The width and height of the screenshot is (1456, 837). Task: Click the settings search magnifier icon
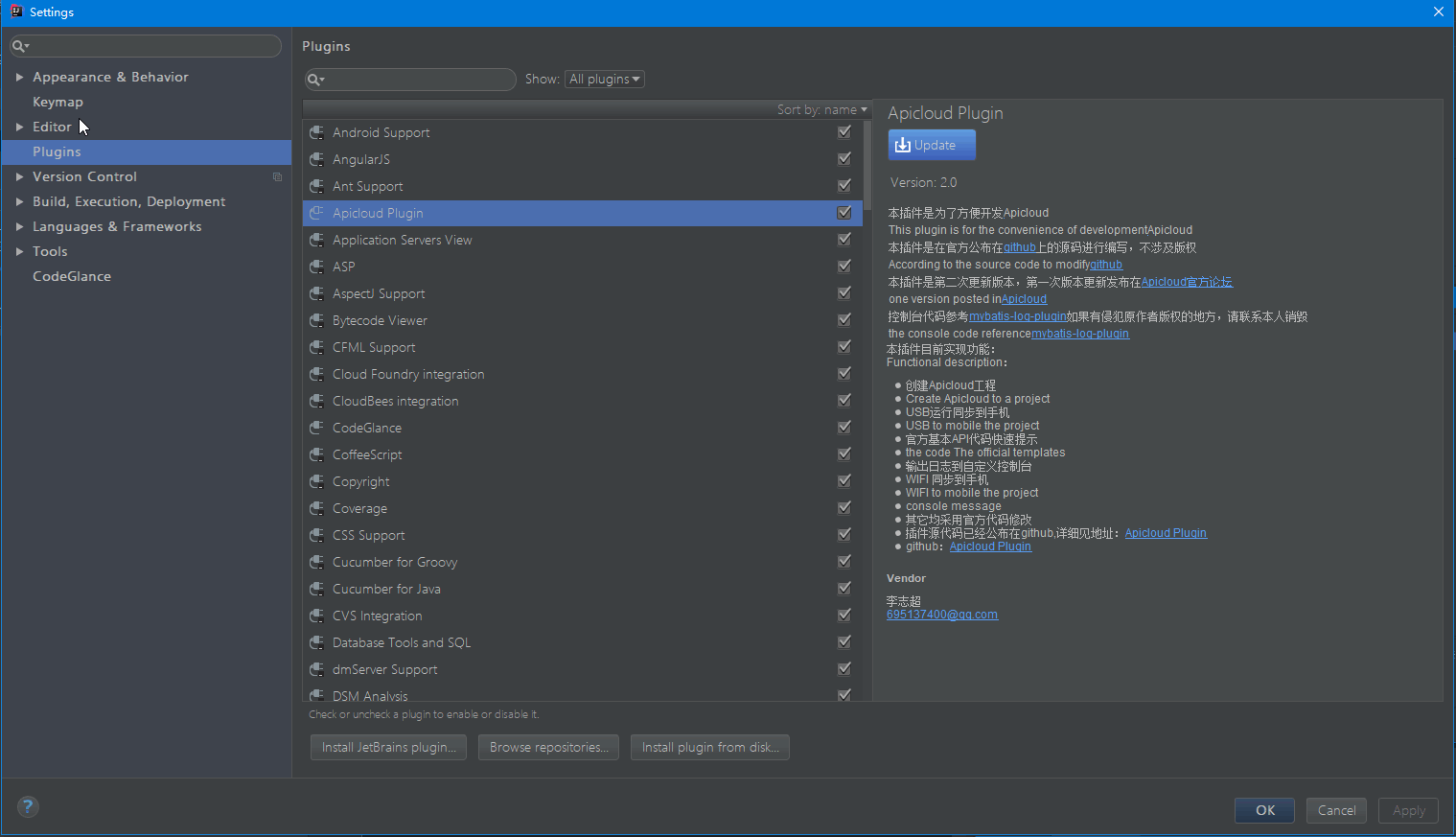click(x=18, y=46)
